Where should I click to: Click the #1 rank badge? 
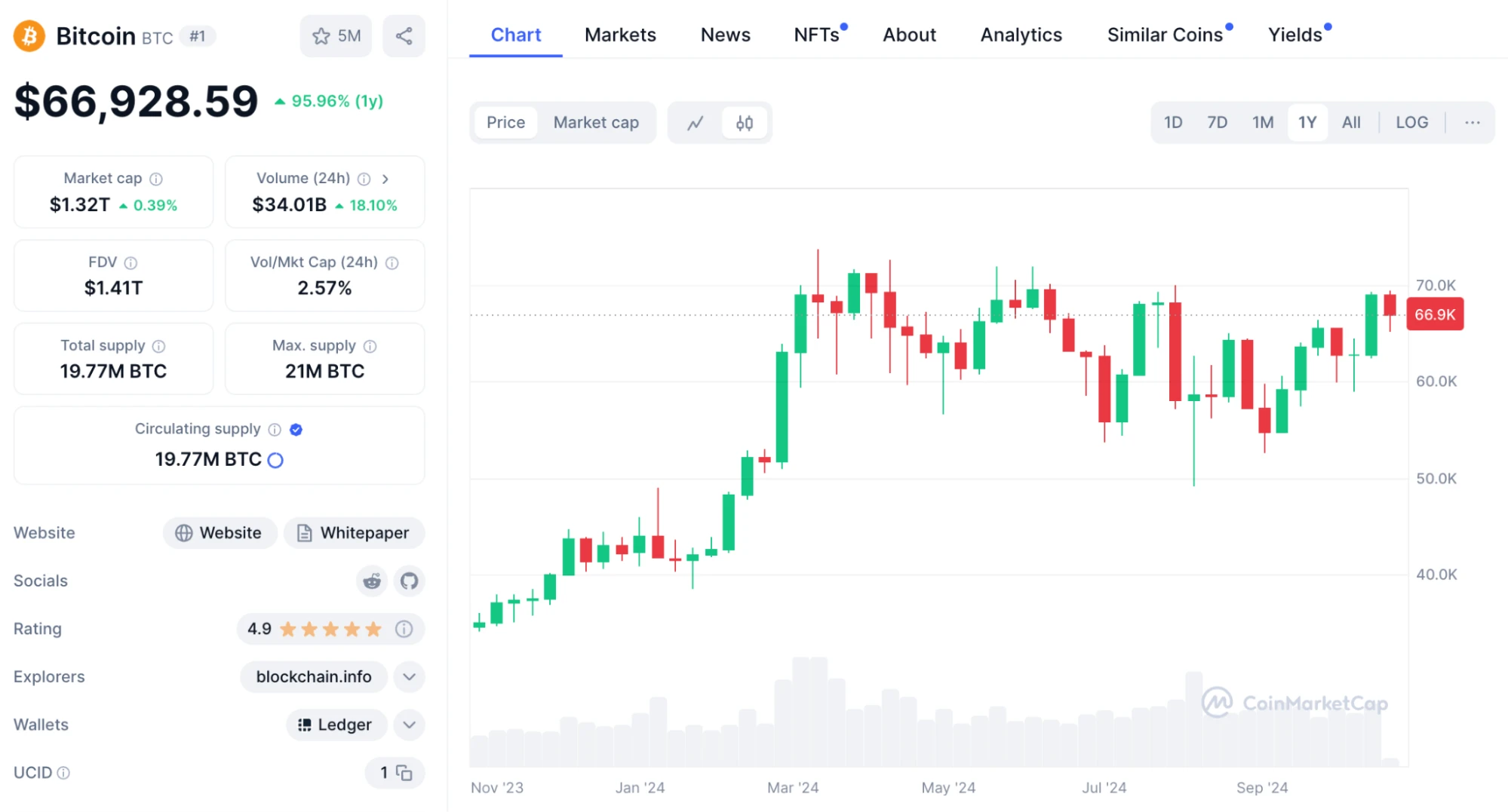click(x=198, y=36)
